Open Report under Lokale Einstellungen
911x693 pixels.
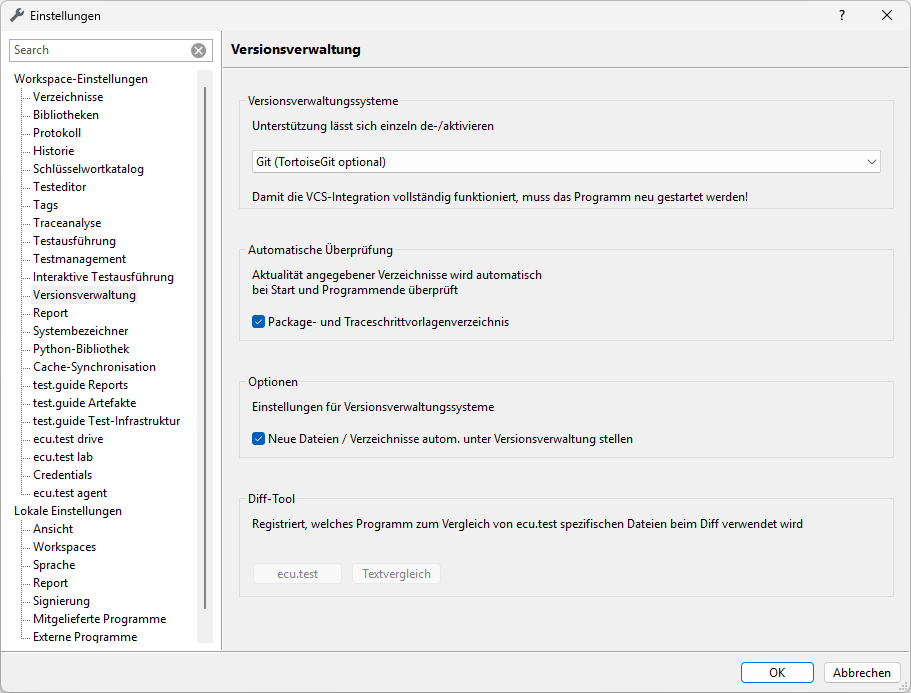tap(51, 583)
